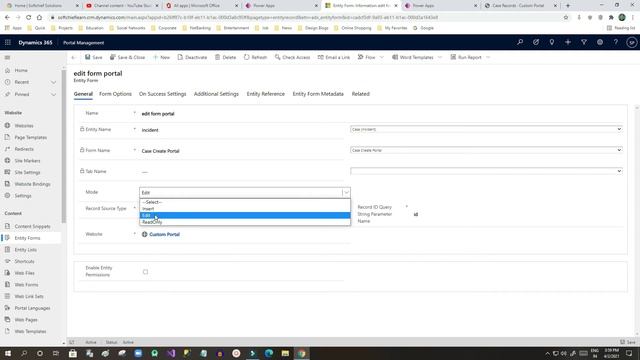640x360 pixels.
Task: Open Websites in sidebar
Action: tap(24, 126)
